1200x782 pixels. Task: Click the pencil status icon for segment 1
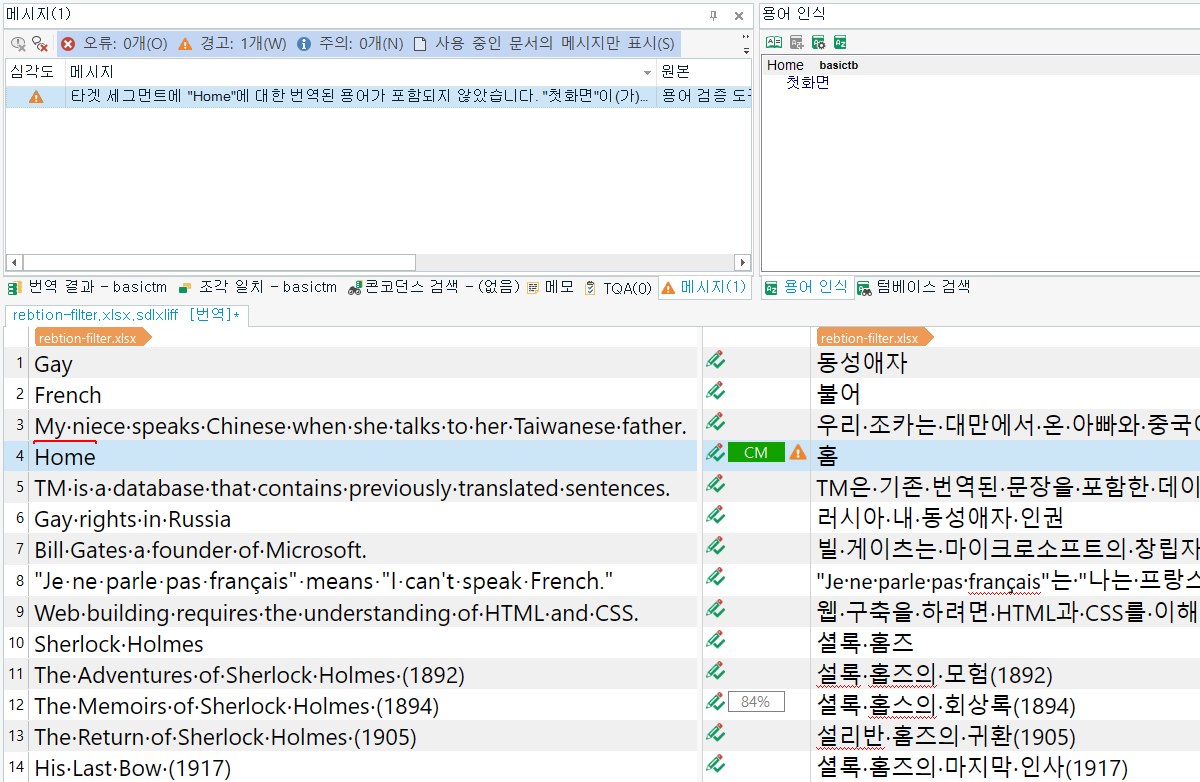[x=715, y=360]
